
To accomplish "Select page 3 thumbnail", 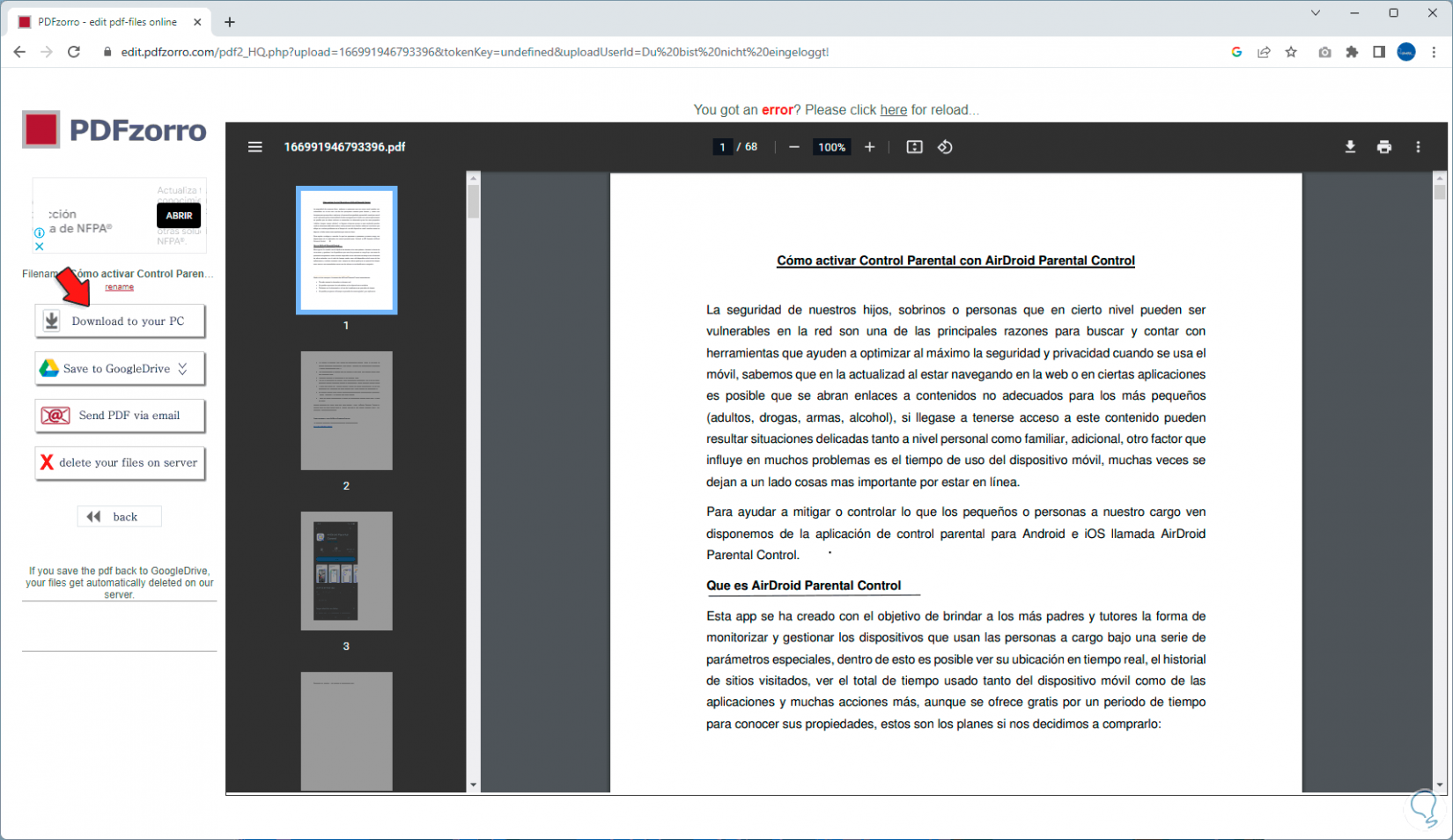I will [x=346, y=571].
